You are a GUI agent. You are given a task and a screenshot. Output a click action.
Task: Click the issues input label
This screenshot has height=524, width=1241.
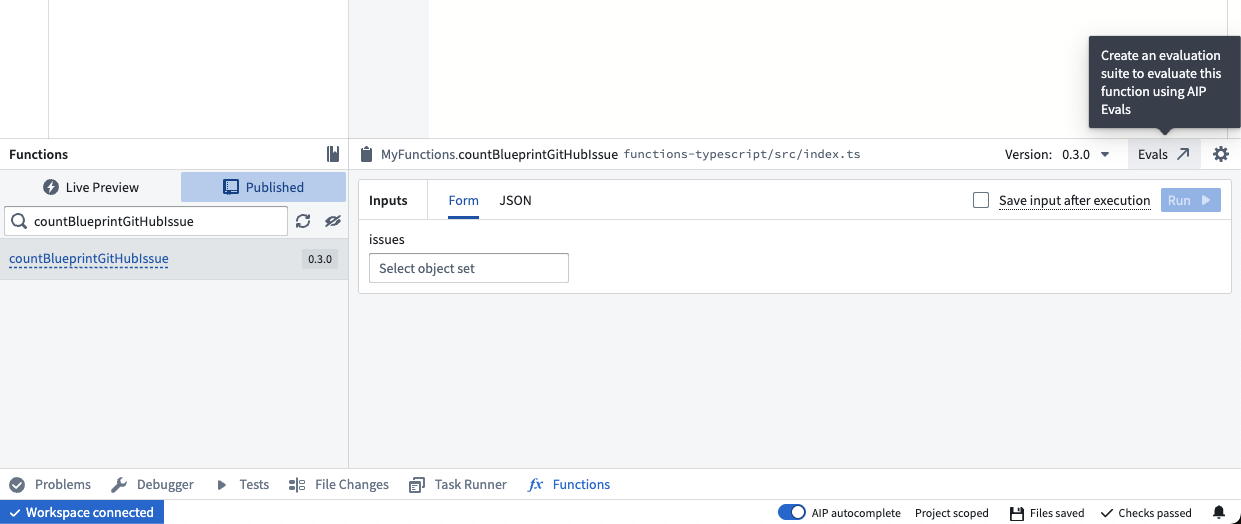pyautogui.click(x=387, y=240)
